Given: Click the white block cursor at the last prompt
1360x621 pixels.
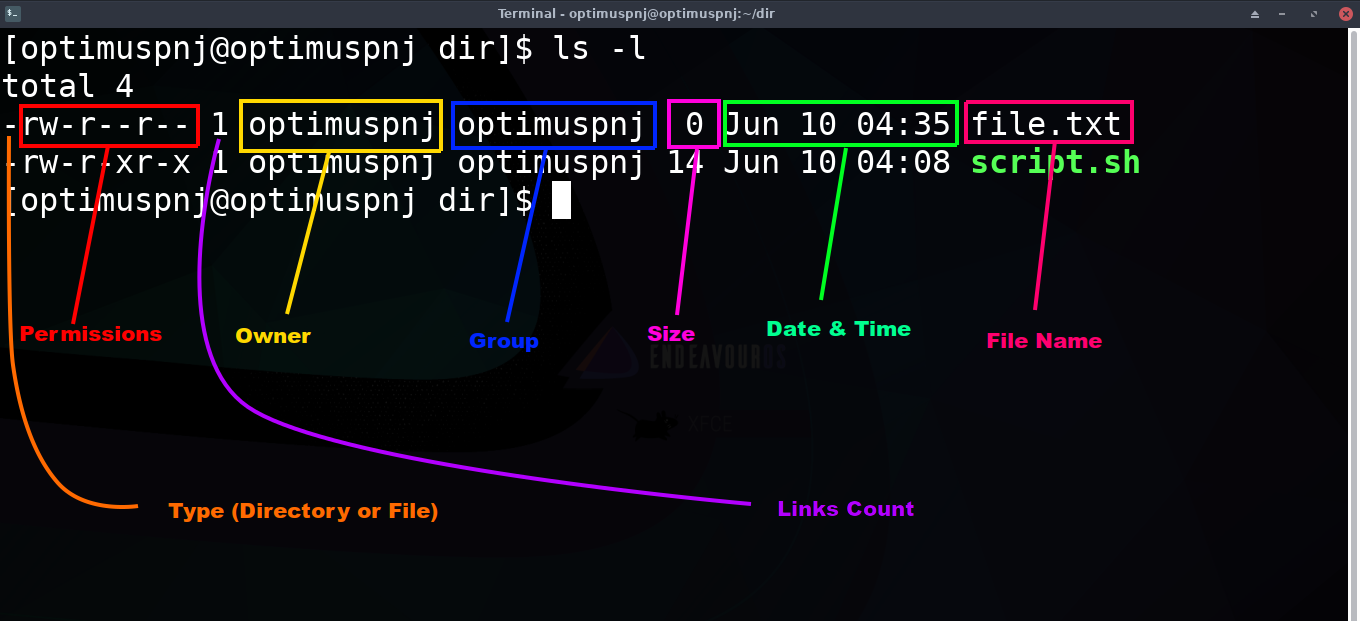Looking at the screenshot, I should 561,201.
